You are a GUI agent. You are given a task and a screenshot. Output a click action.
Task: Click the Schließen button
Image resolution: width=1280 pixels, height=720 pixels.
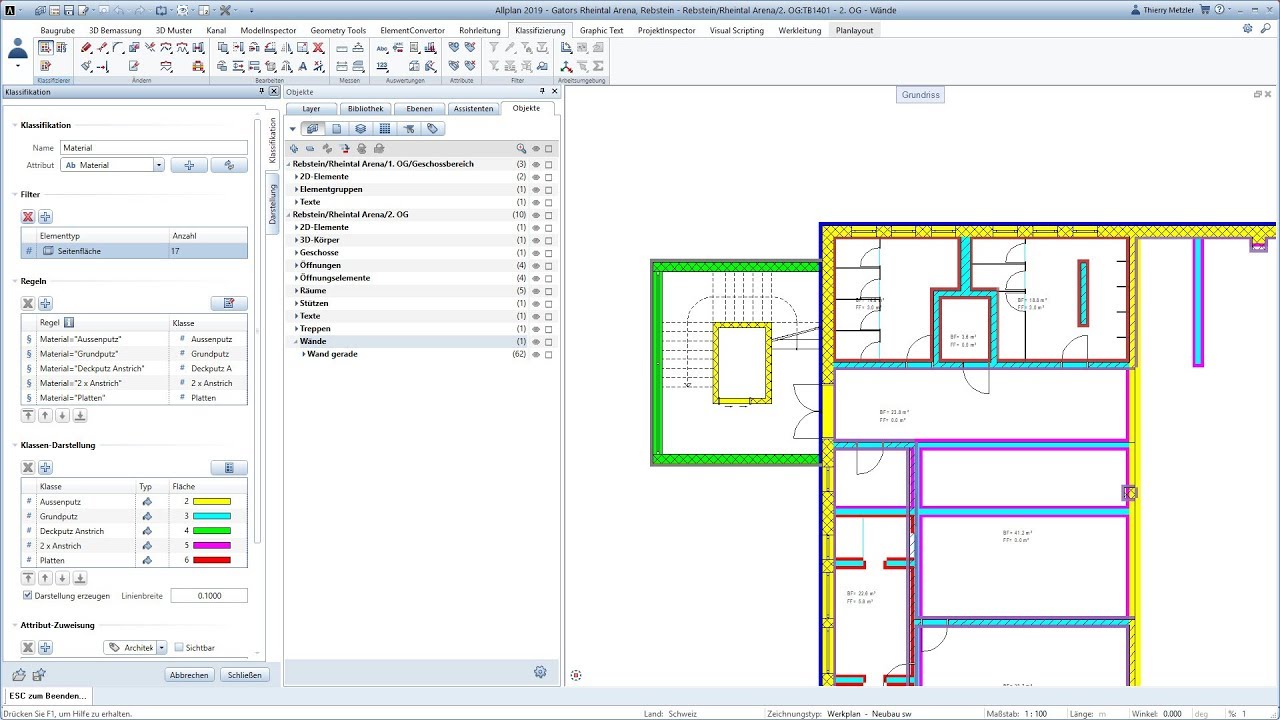[244, 675]
